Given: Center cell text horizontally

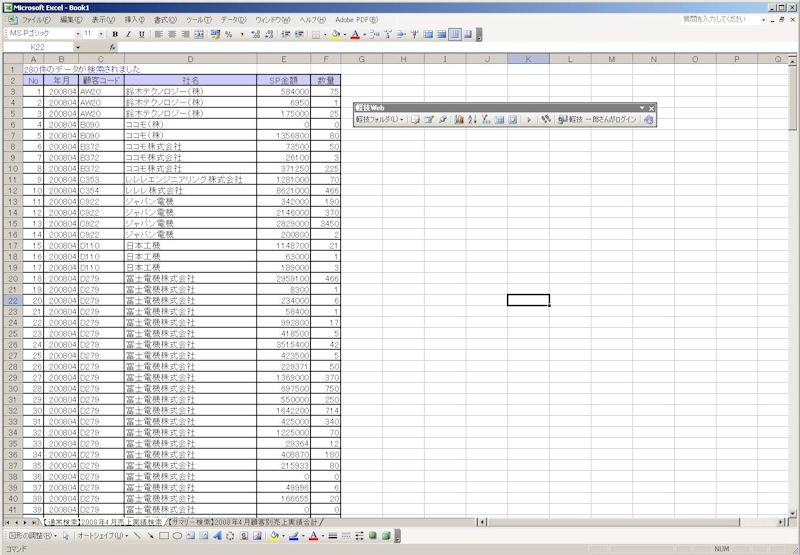Looking at the screenshot, I should coord(172,34).
